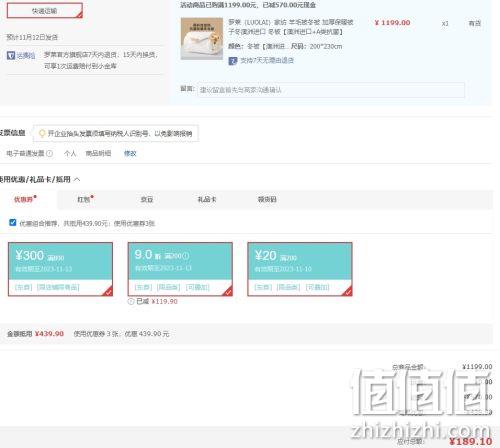Select the 快递运输 delivery option
Screen dimensions: 500x448
pos(45,11)
